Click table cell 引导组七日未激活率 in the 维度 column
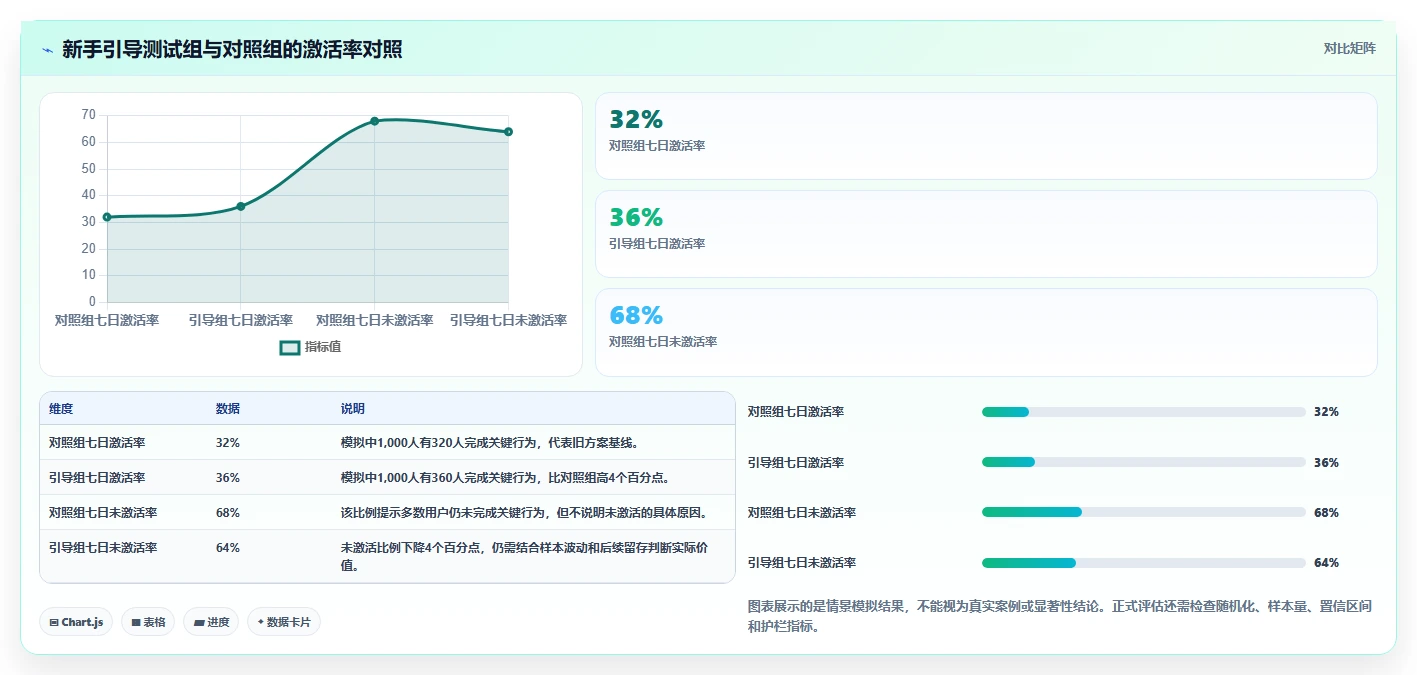The width and height of the screenshot is (1417, 675). tap(103, 548)
